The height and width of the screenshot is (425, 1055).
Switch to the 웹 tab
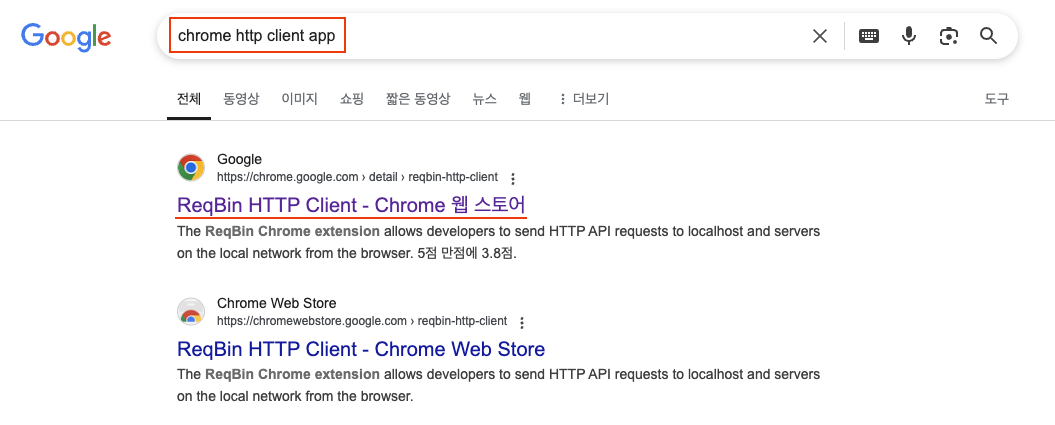525,100
